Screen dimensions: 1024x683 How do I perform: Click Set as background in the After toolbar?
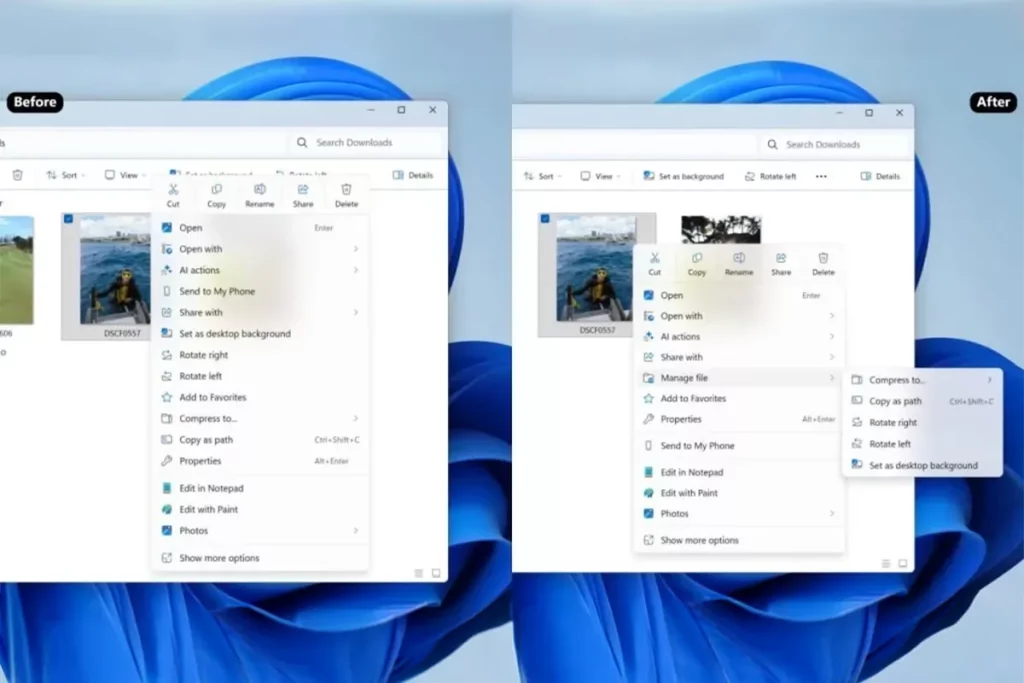pyautogui.click(x=683, y=176)
